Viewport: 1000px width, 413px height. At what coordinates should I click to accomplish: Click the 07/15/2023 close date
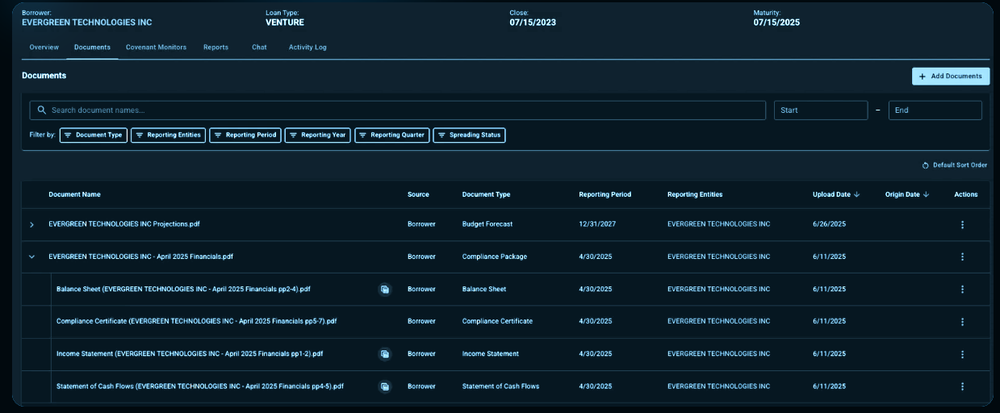pos(533,22)
